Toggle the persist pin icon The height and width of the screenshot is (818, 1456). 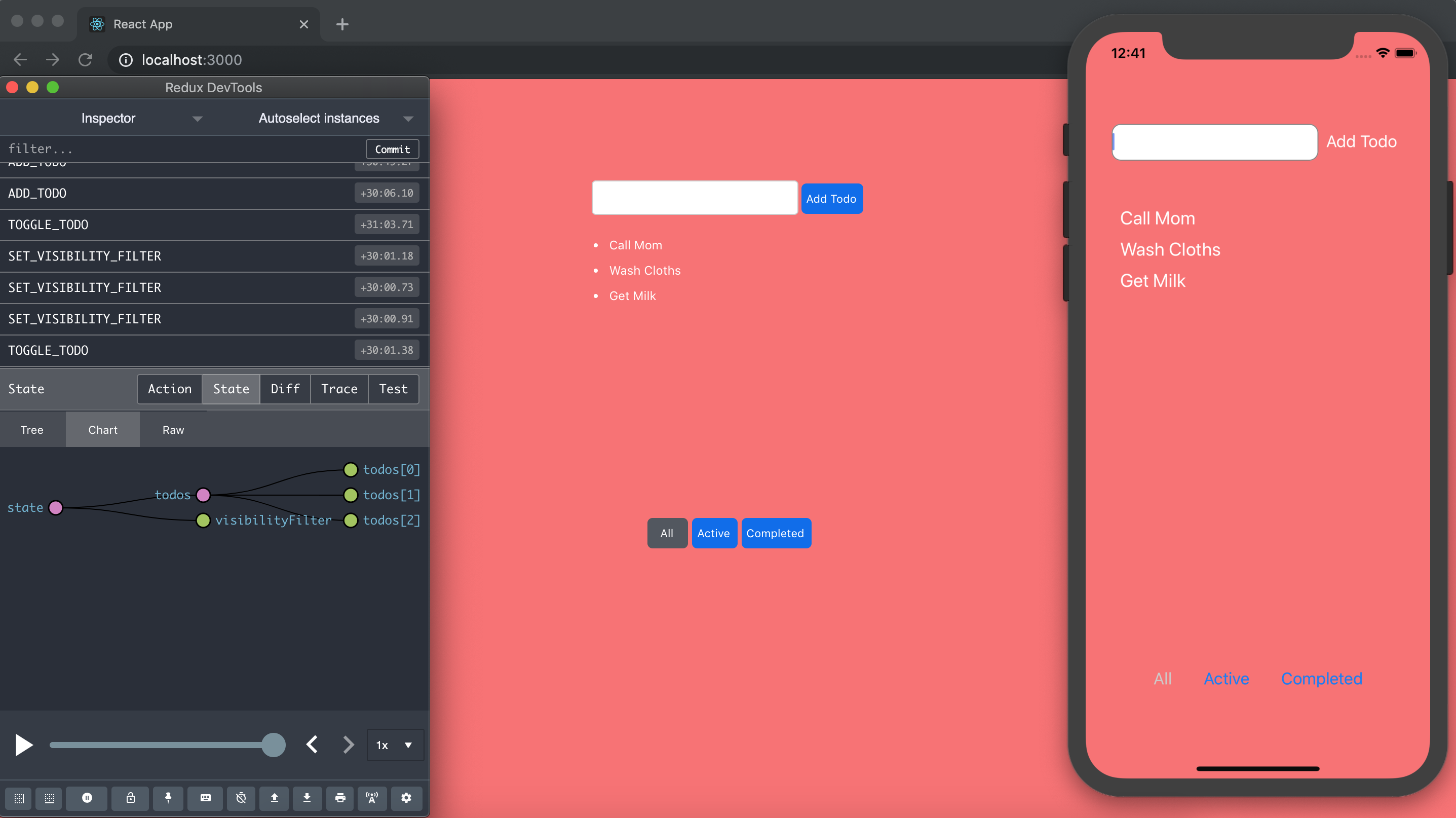point(168,798)
